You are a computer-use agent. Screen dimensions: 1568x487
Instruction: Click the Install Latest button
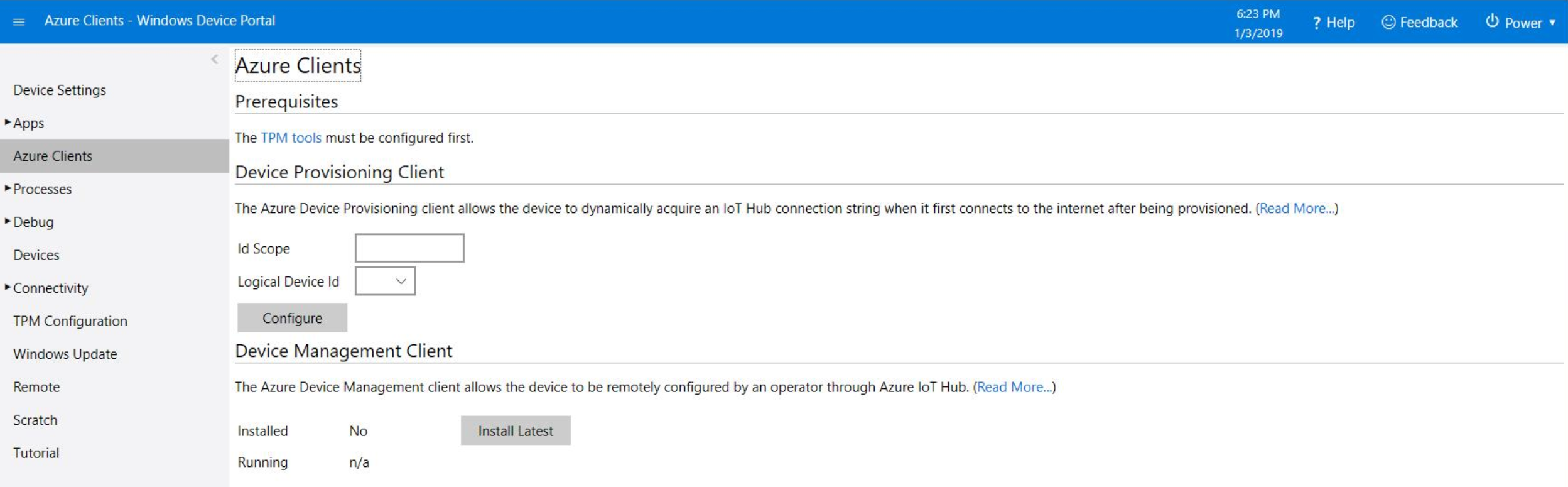pyautogui.click(x=516, y=430)
